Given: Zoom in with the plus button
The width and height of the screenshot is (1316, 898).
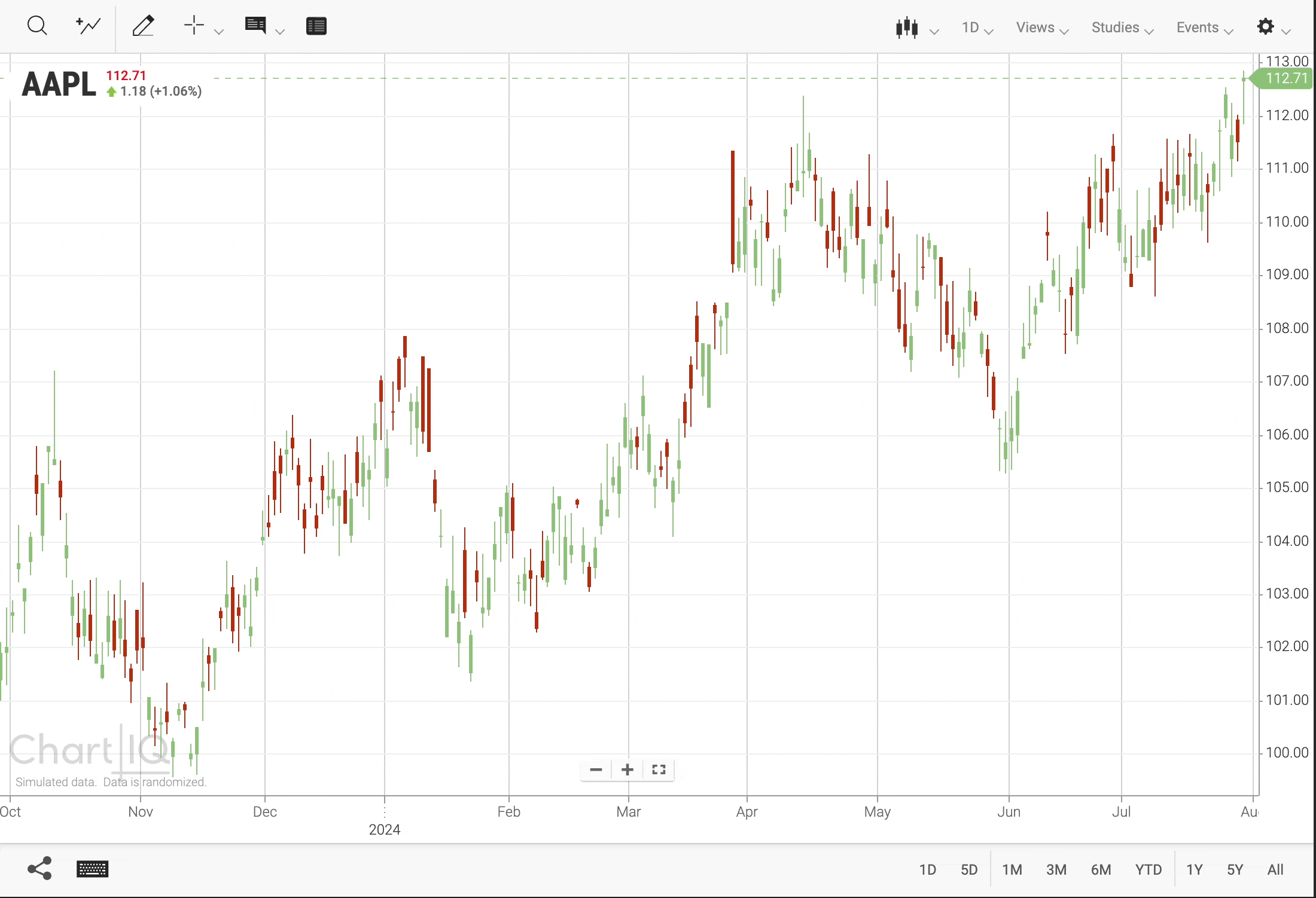Looking at the screenshot, I should coord(627,769).
